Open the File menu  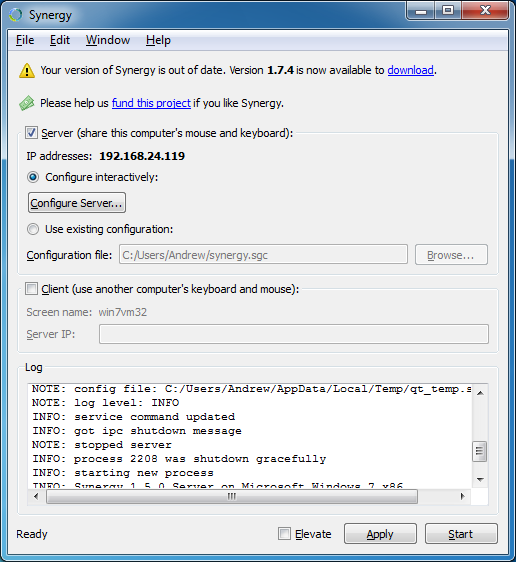[25, 40]
